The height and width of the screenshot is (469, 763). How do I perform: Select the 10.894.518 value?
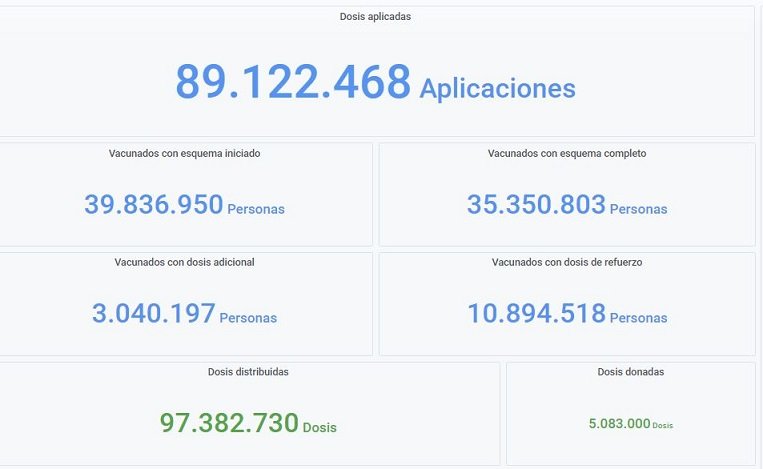pyautogui.click(x=537, y=313)
